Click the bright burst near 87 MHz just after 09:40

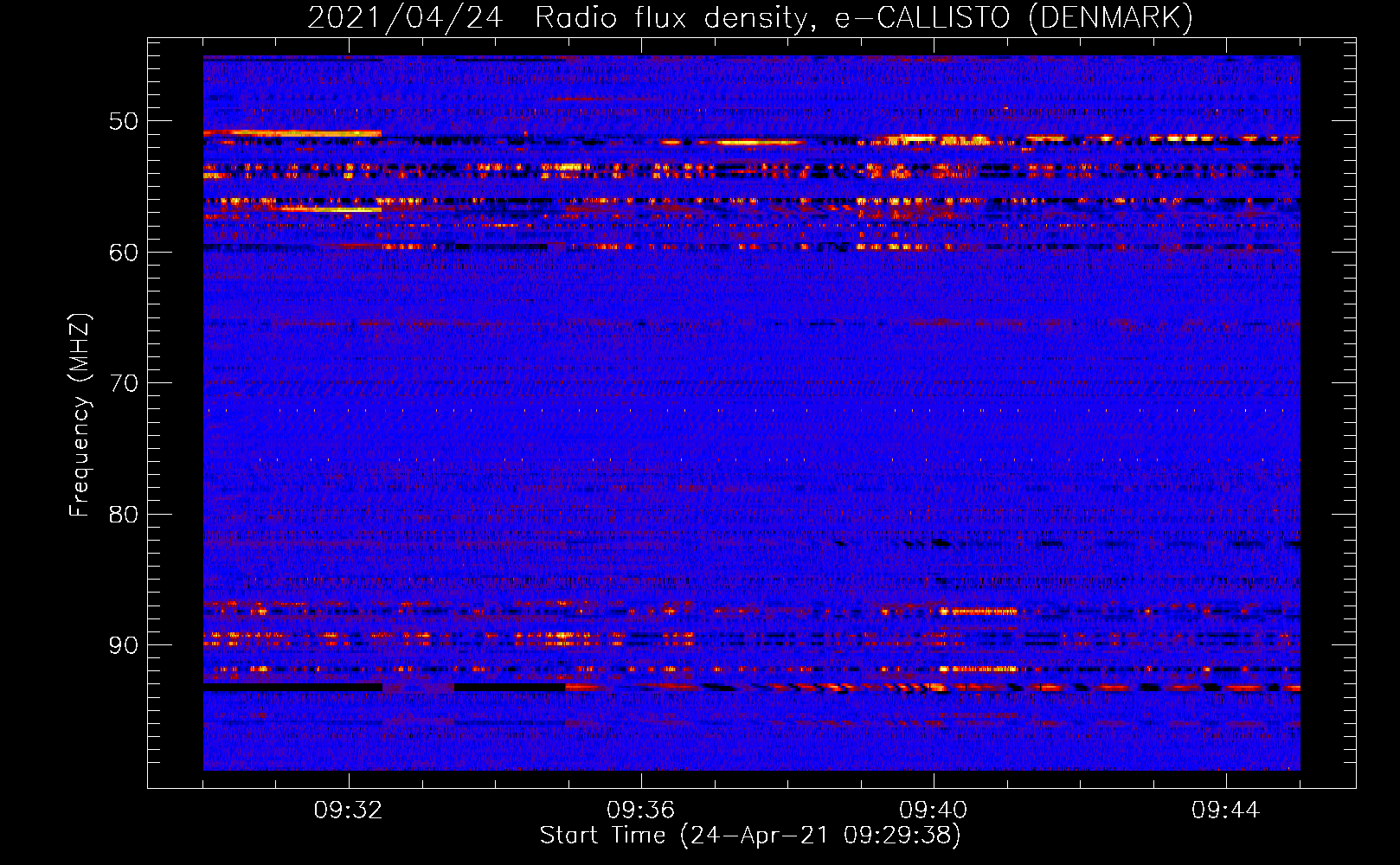click(979, 612)
